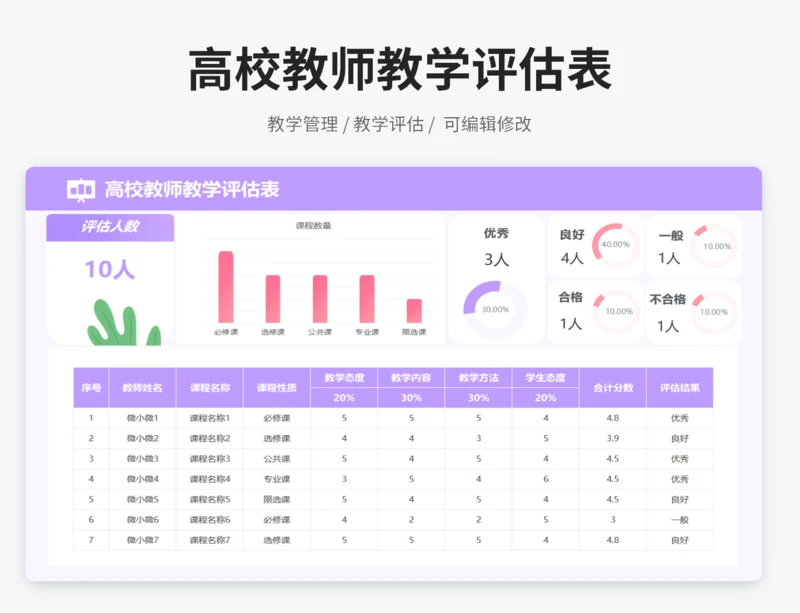Screen dimensions: 800x613
Task: Click the 10.00% donut chart beside 一般
Action: point(715,246)
